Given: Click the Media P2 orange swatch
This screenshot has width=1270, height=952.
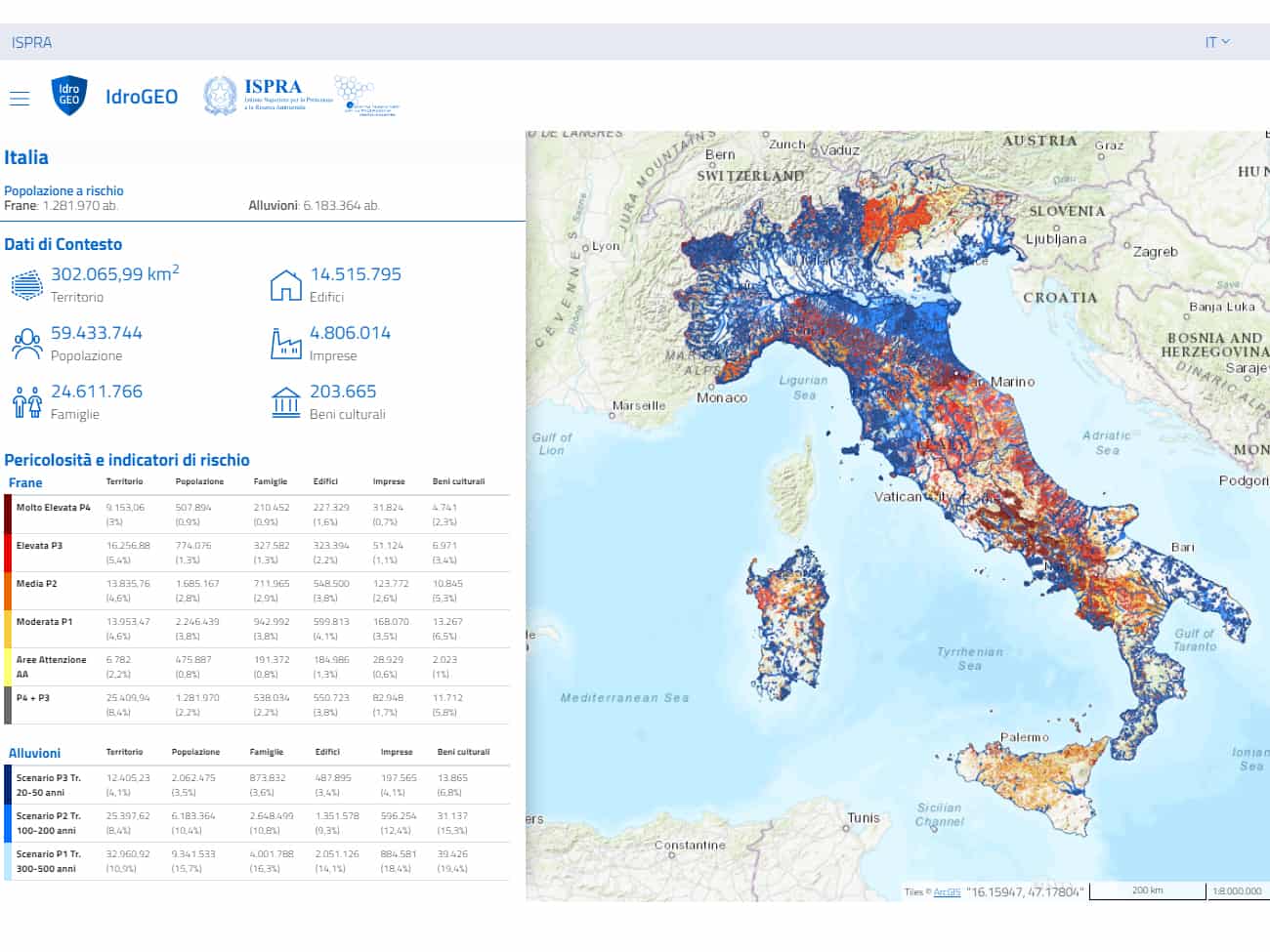Looking at the screenshot, I should coord(8,591).
